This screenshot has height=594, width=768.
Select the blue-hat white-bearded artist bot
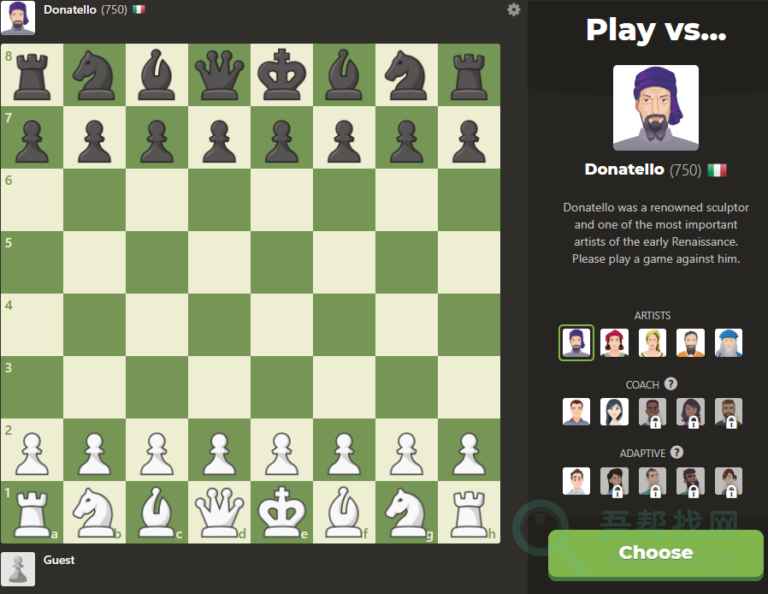click(728, 343)
